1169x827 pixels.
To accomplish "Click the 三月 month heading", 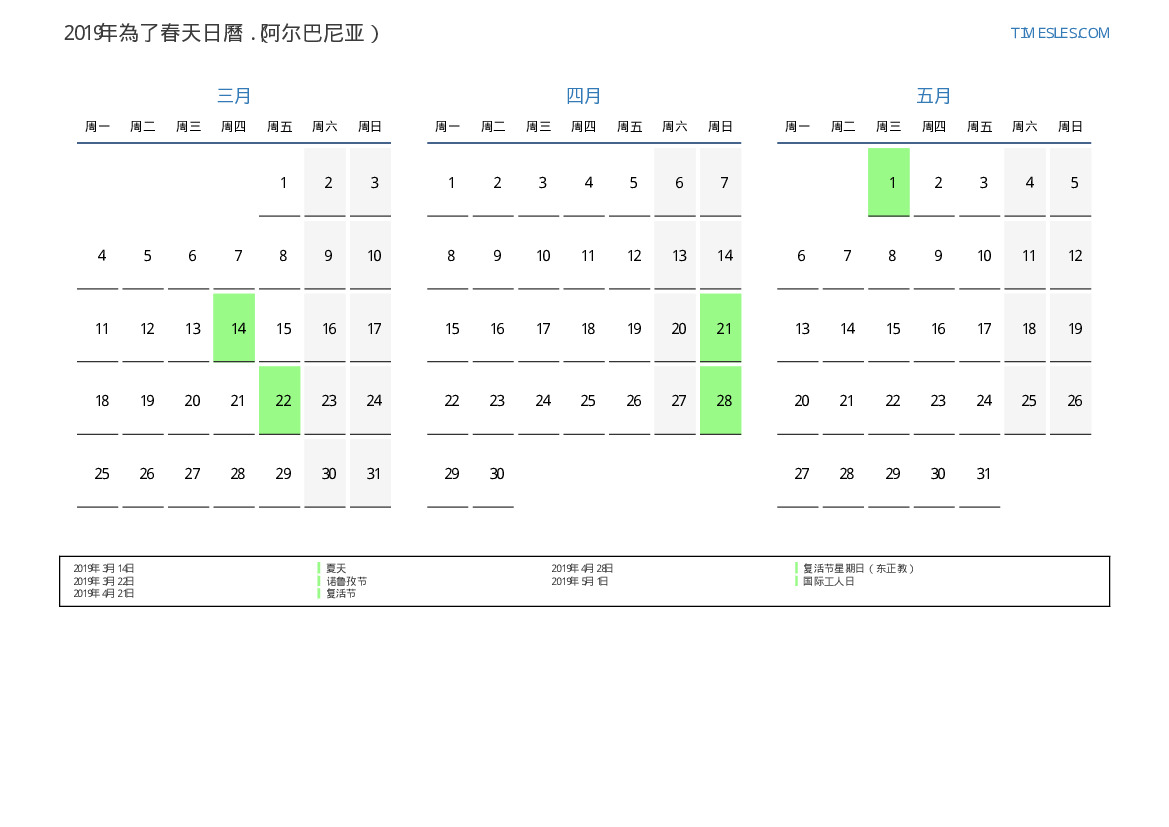I will tap(234, 96).
